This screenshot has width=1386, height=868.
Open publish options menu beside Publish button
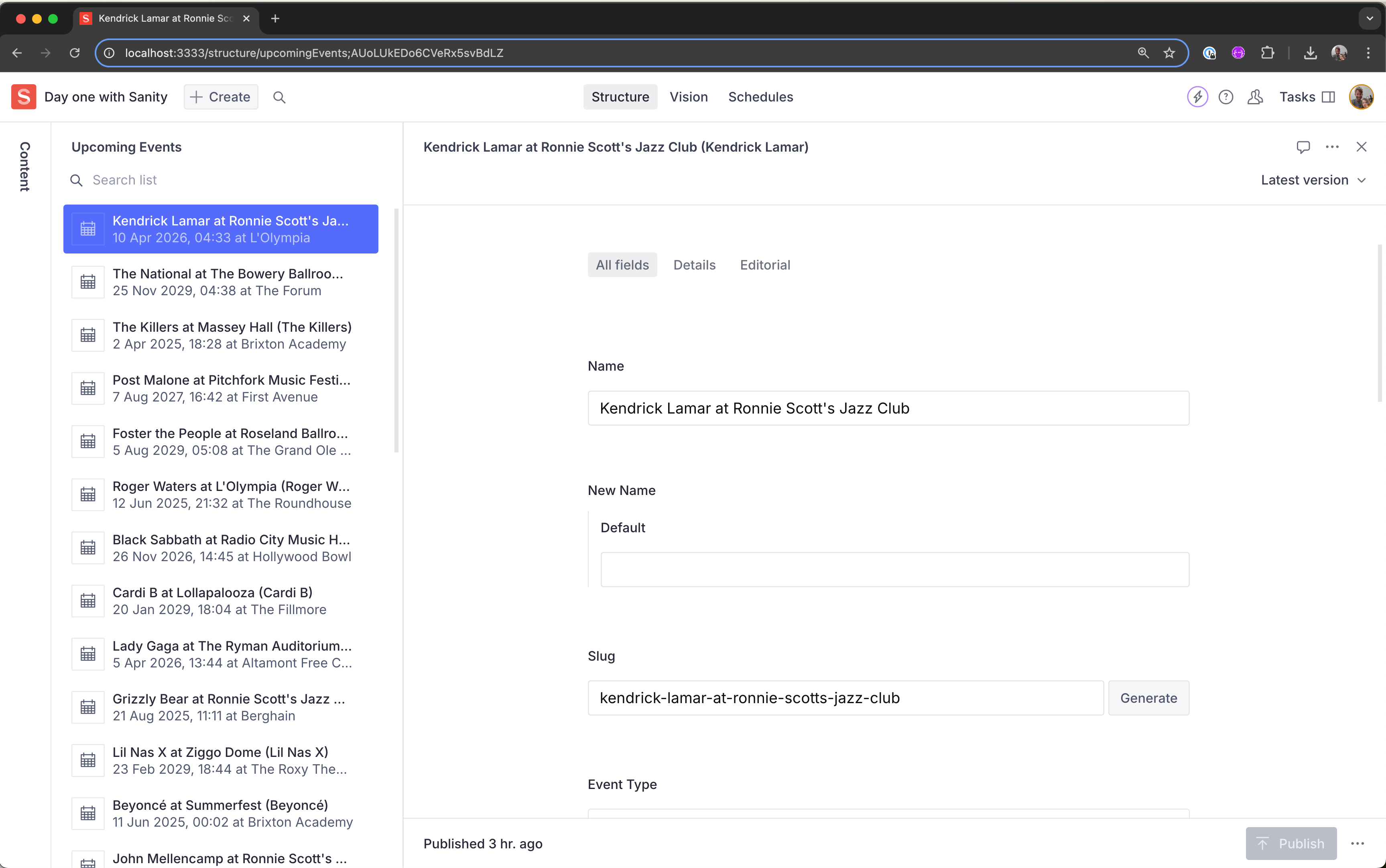coord(1357,843)
